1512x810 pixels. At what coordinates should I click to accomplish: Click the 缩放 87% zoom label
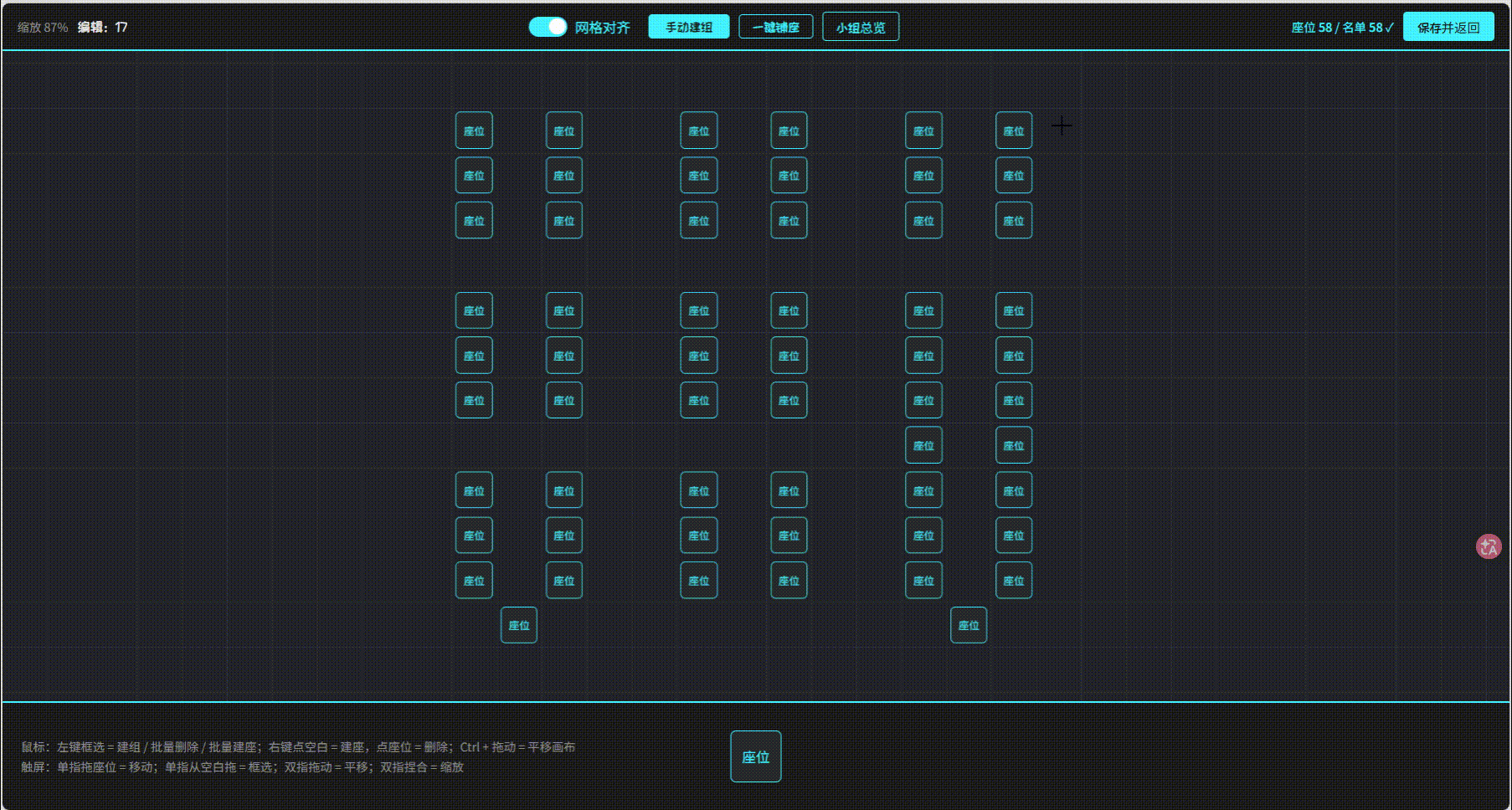click(x=43, y=27)
